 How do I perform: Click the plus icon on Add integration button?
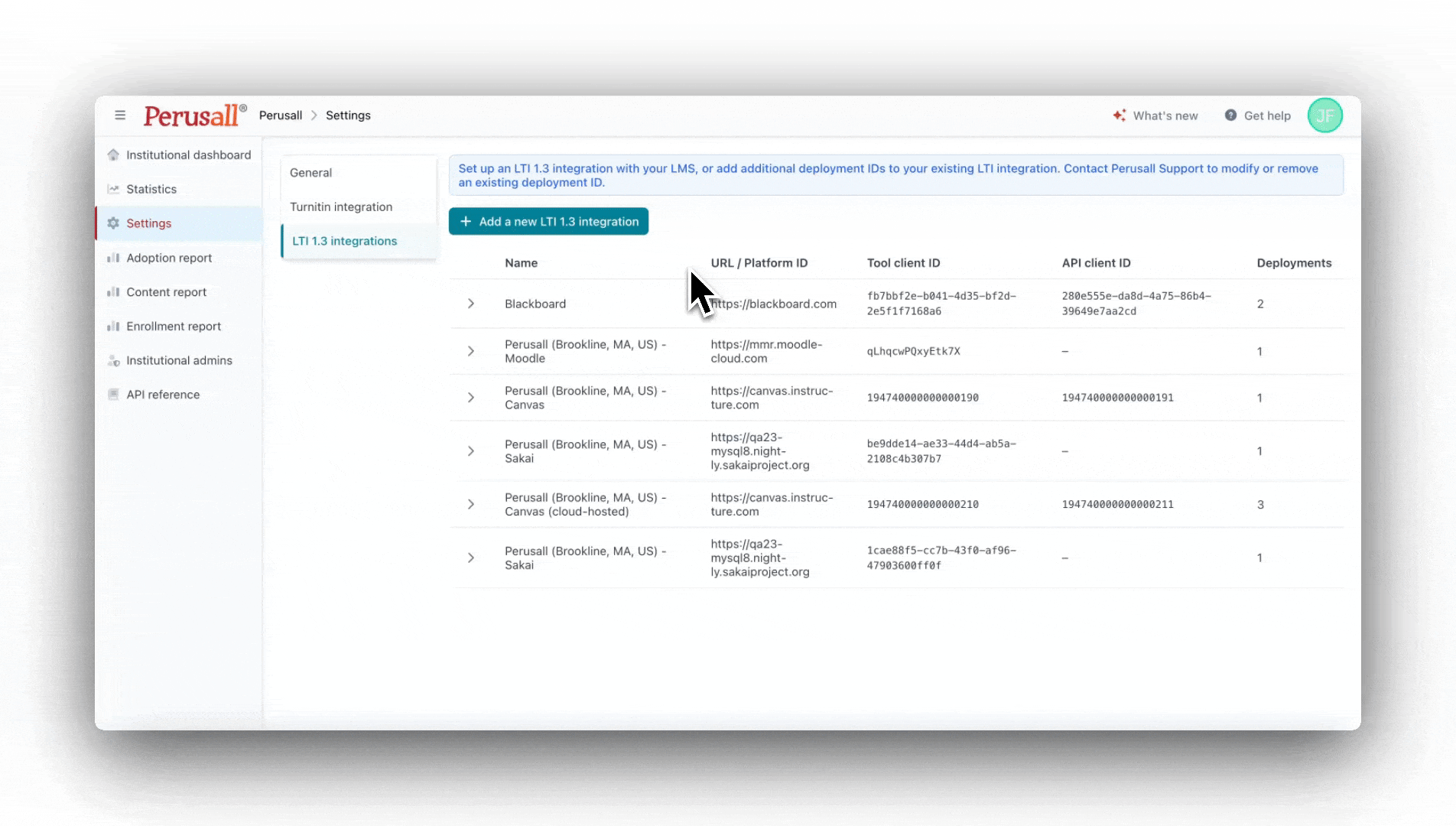pyautogui.click(x=466, y=222)
